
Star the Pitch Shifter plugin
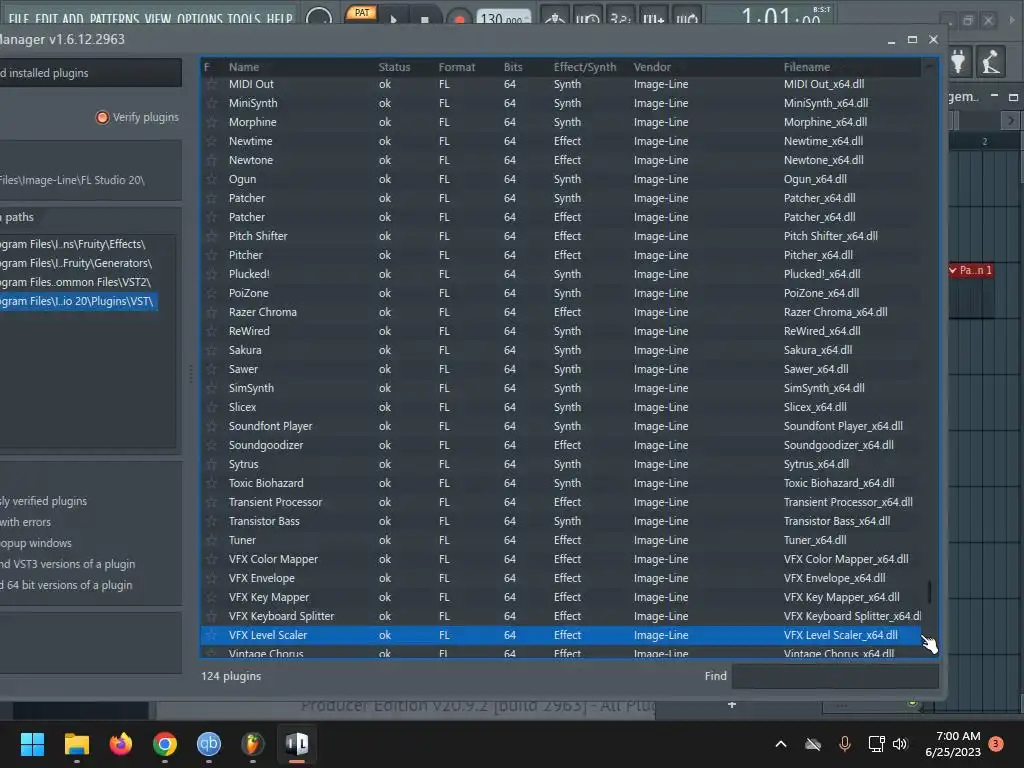pos(211,236)
